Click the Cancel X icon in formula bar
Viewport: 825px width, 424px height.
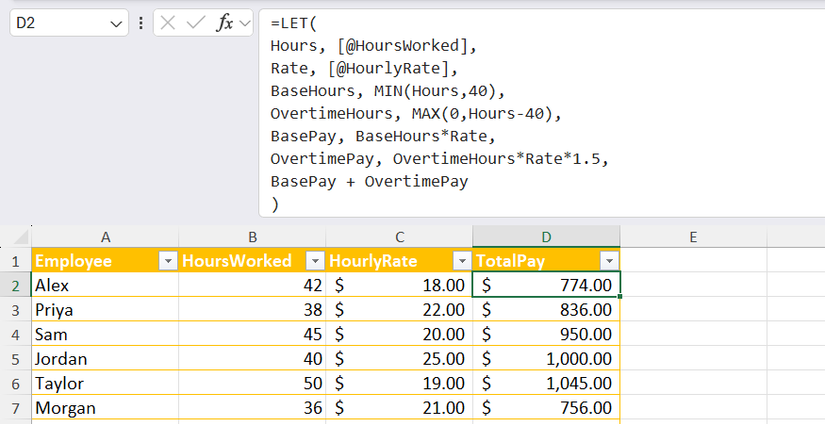tap(167, 23)
